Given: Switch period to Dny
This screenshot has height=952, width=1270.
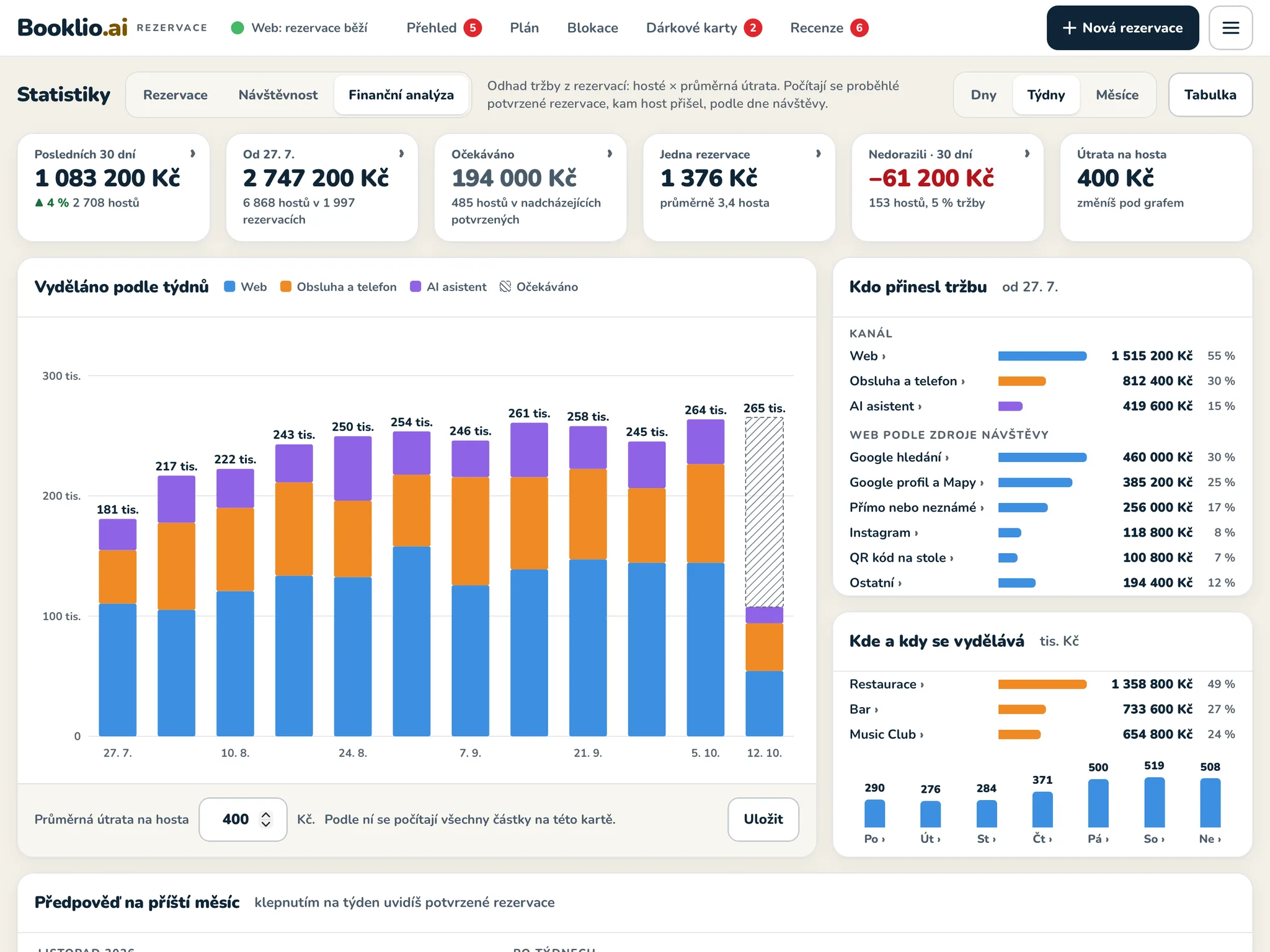Looking at the screenshot, I should point(984,95).
